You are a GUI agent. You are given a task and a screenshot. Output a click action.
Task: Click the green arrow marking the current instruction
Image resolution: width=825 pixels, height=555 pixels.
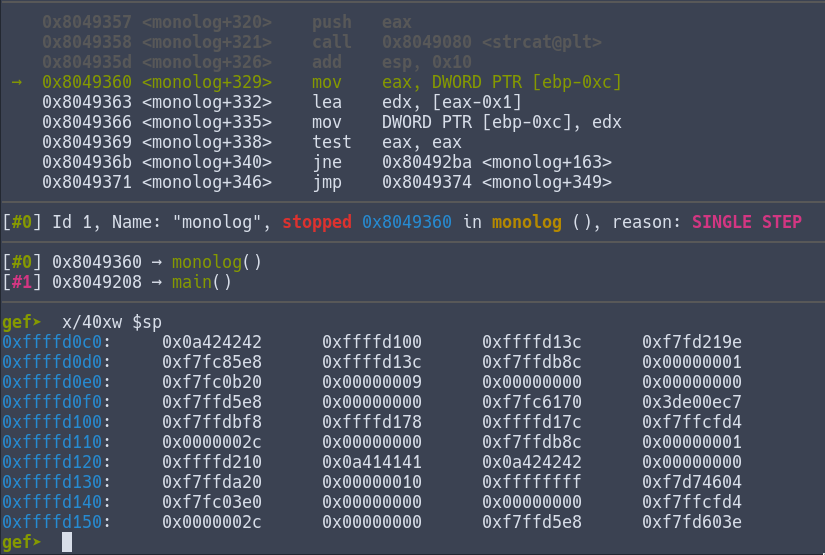16,81
